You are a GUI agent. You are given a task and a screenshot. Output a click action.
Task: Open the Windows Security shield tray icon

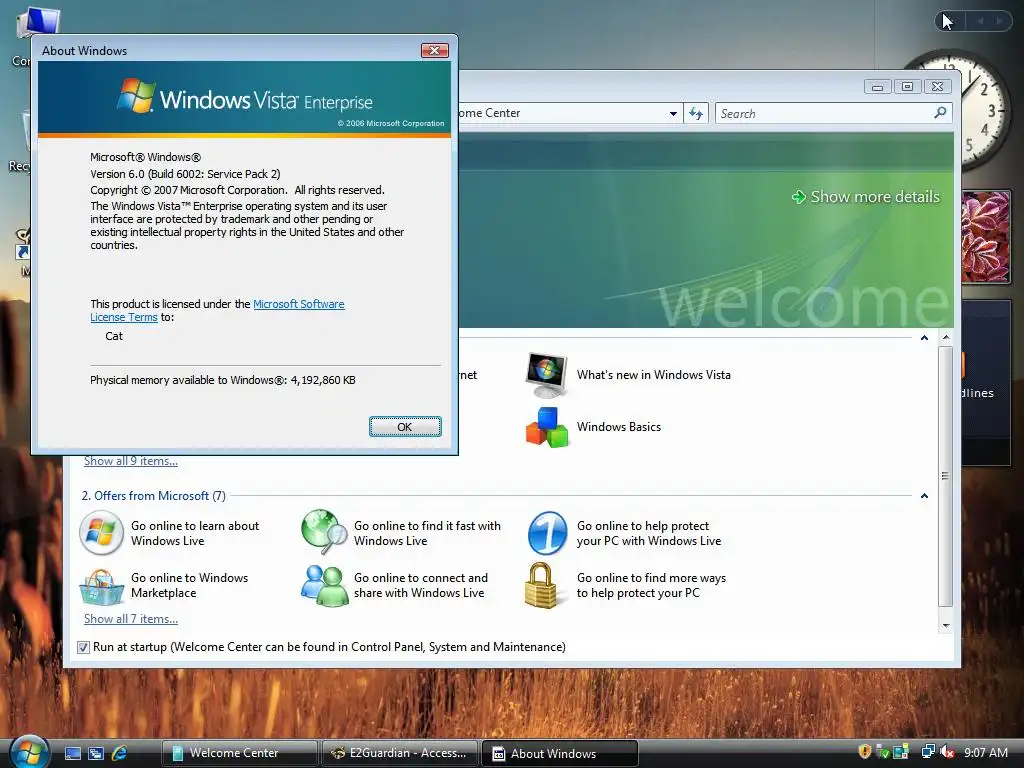point(865,752)
